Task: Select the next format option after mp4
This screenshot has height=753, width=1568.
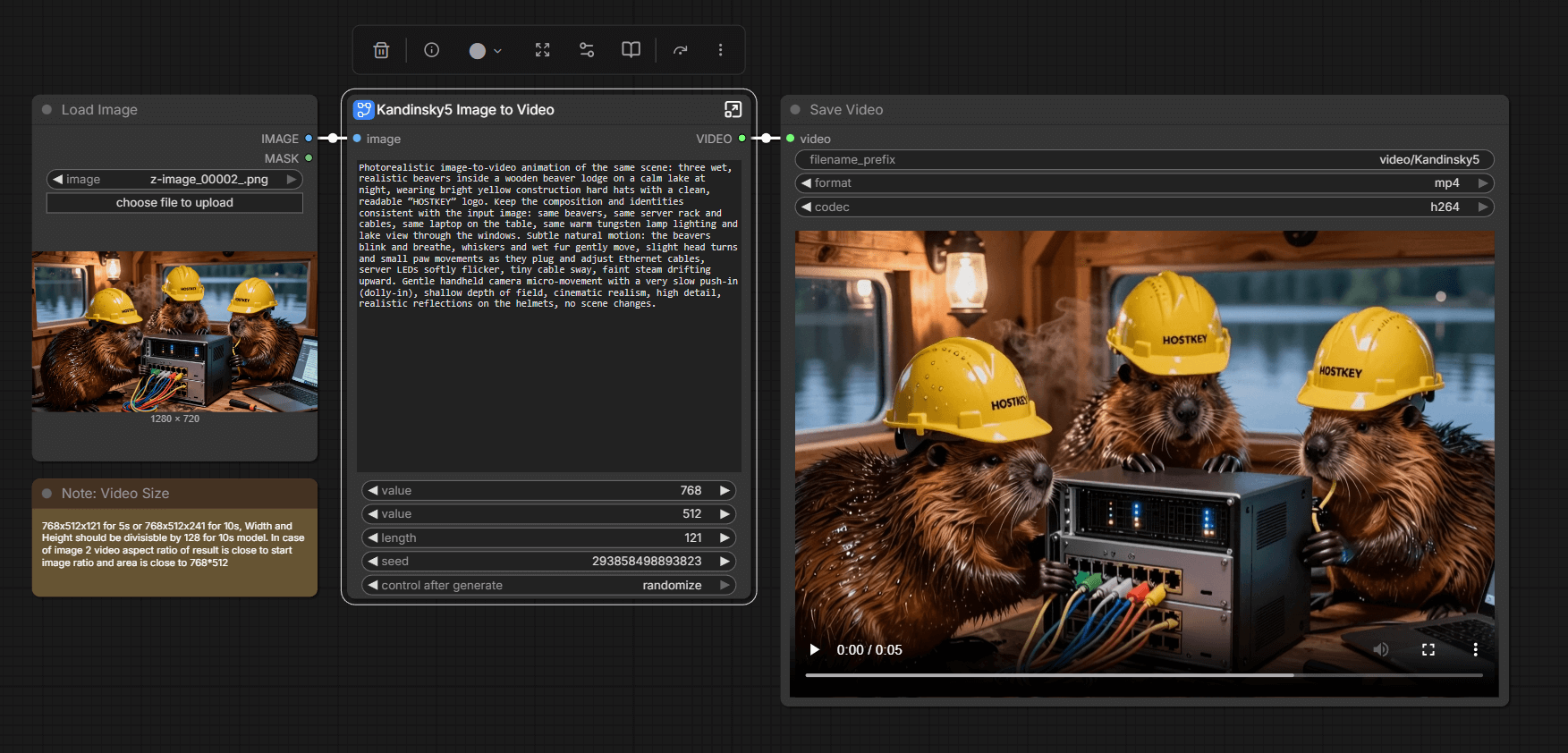Action: (x=1483, y=183)
